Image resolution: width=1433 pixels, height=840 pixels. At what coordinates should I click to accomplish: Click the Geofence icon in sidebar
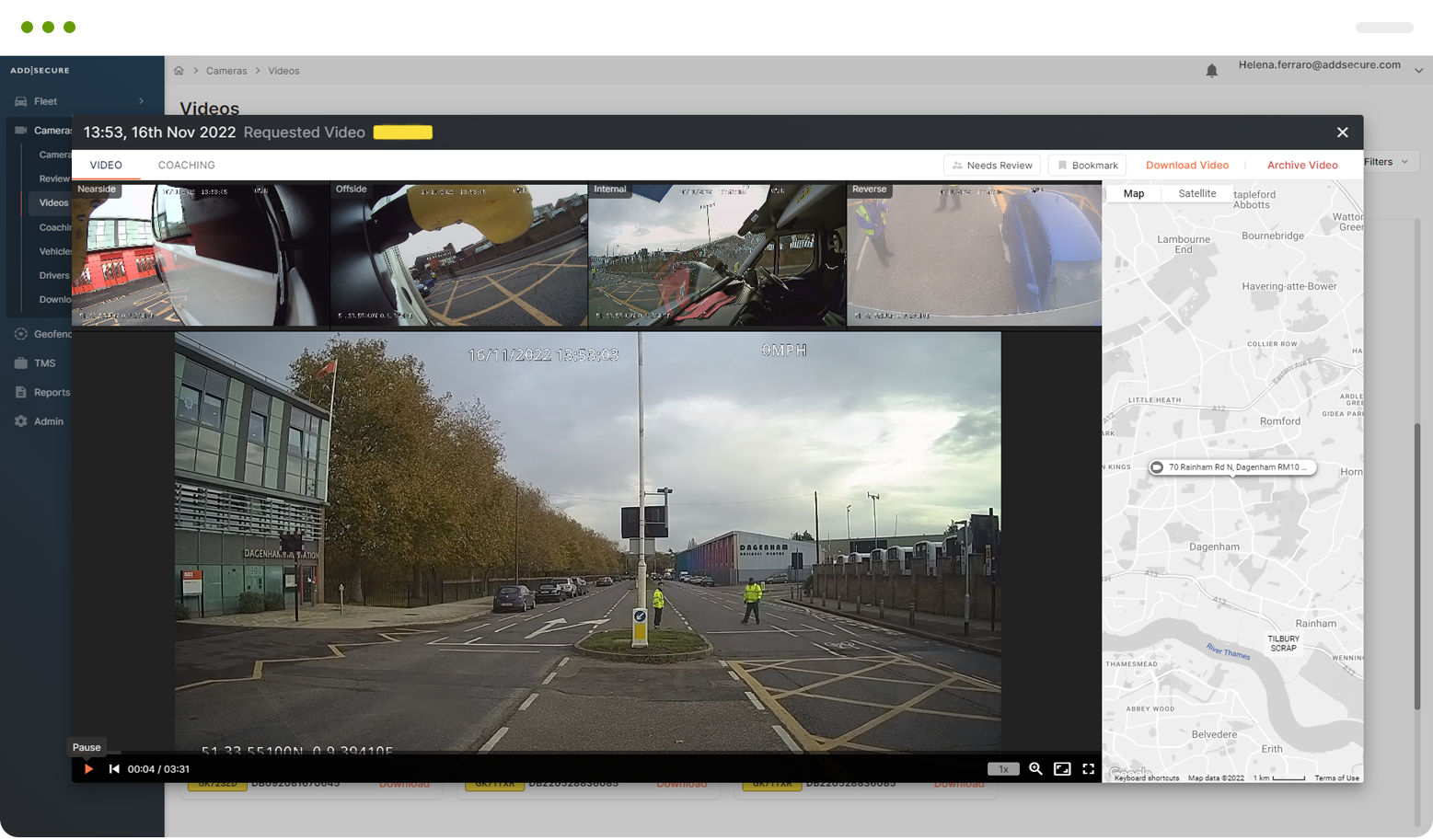(20, 334)
